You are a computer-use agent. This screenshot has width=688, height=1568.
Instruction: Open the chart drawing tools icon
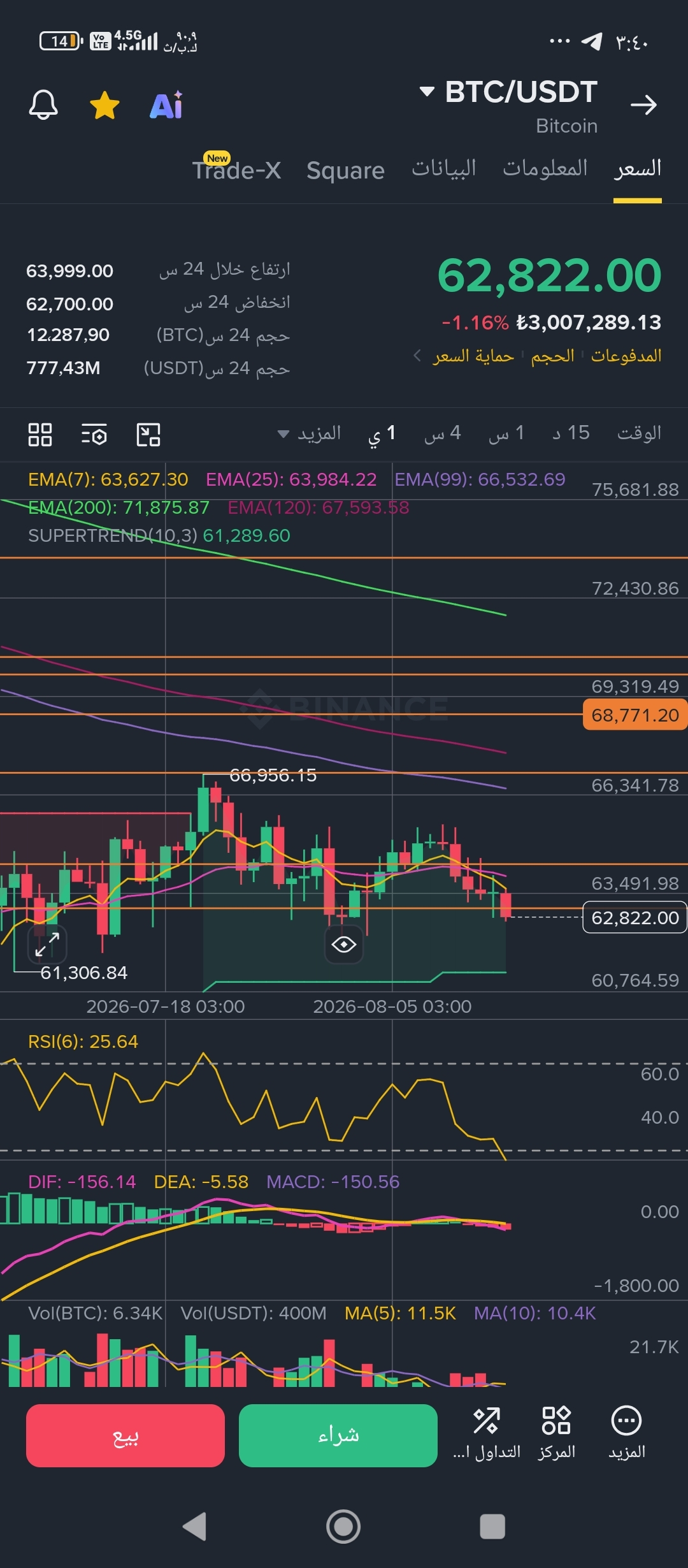tap(148, 435)
